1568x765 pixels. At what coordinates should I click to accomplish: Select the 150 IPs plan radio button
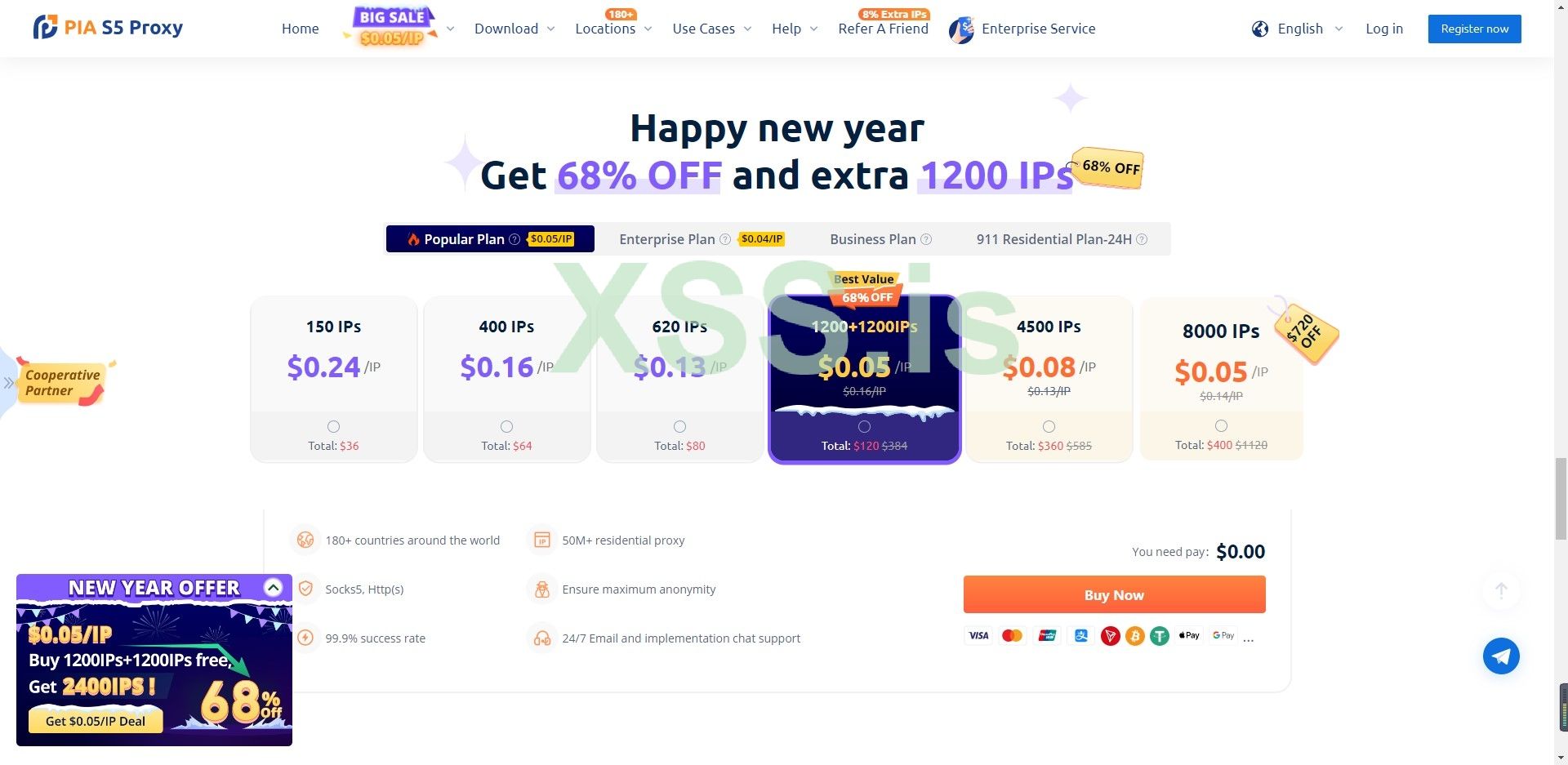[x=333, y=426]
